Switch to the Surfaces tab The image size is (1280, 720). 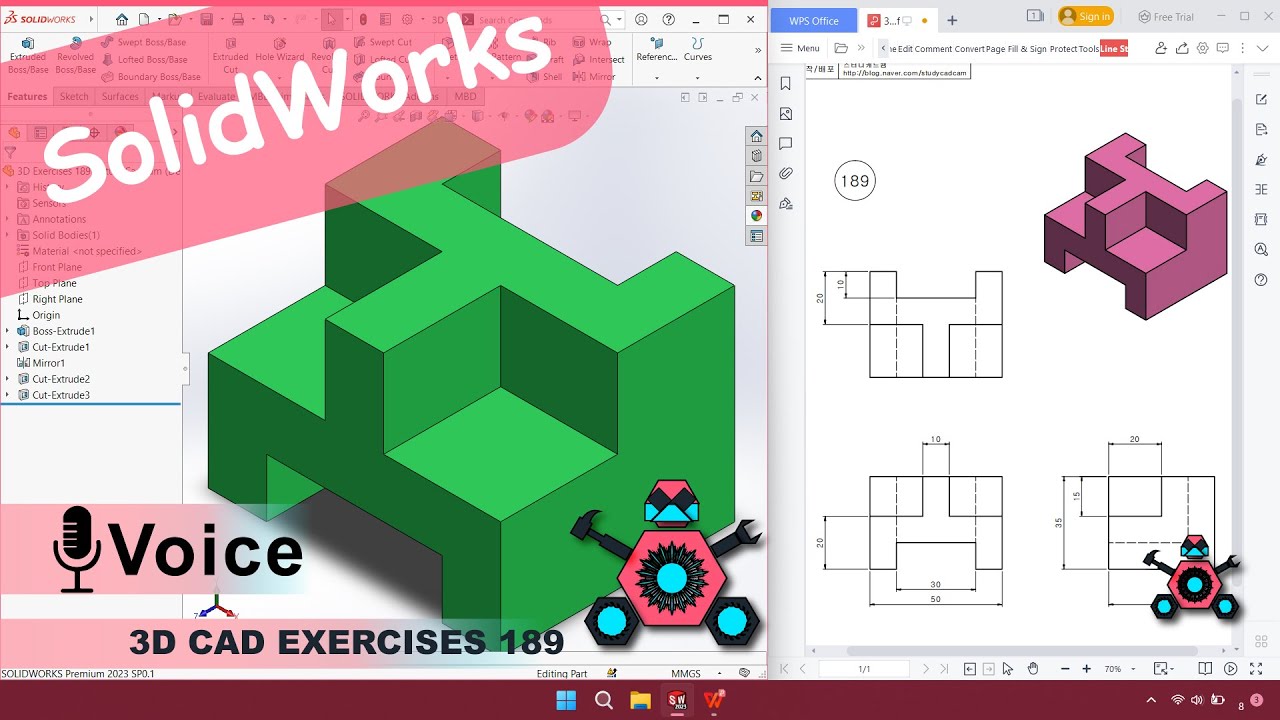(120, 97)
